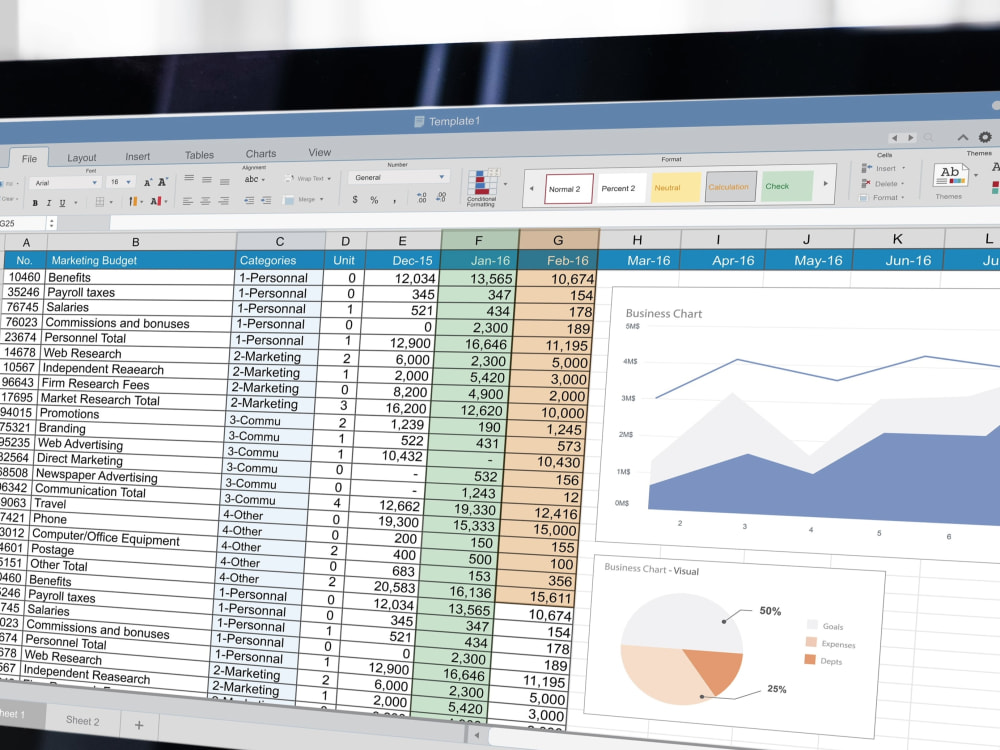Select column F header
Image resolution: width=1000 pixels, height=750 pixels.
[480, 240]
